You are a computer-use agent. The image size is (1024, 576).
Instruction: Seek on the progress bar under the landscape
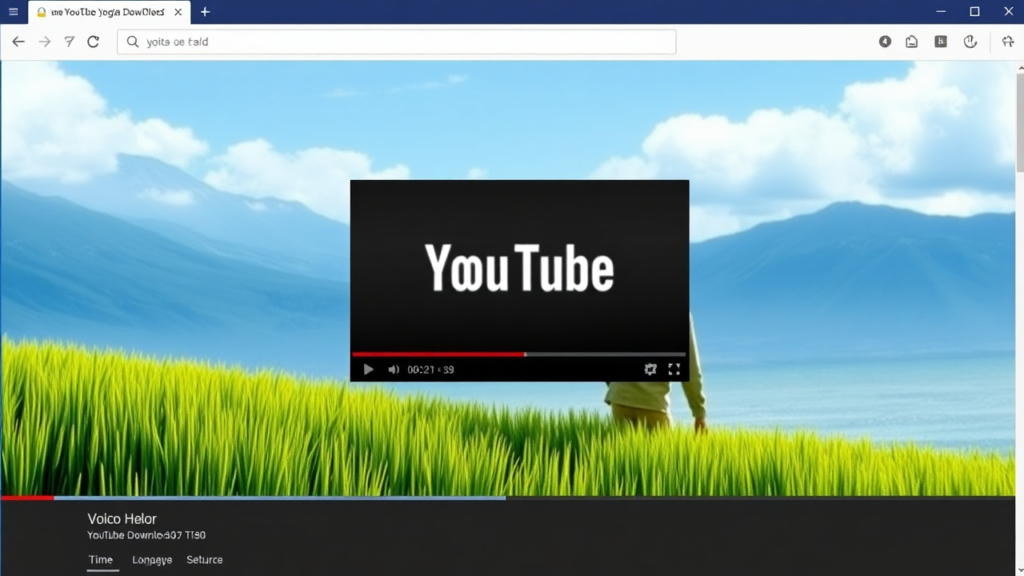[508, 498]
